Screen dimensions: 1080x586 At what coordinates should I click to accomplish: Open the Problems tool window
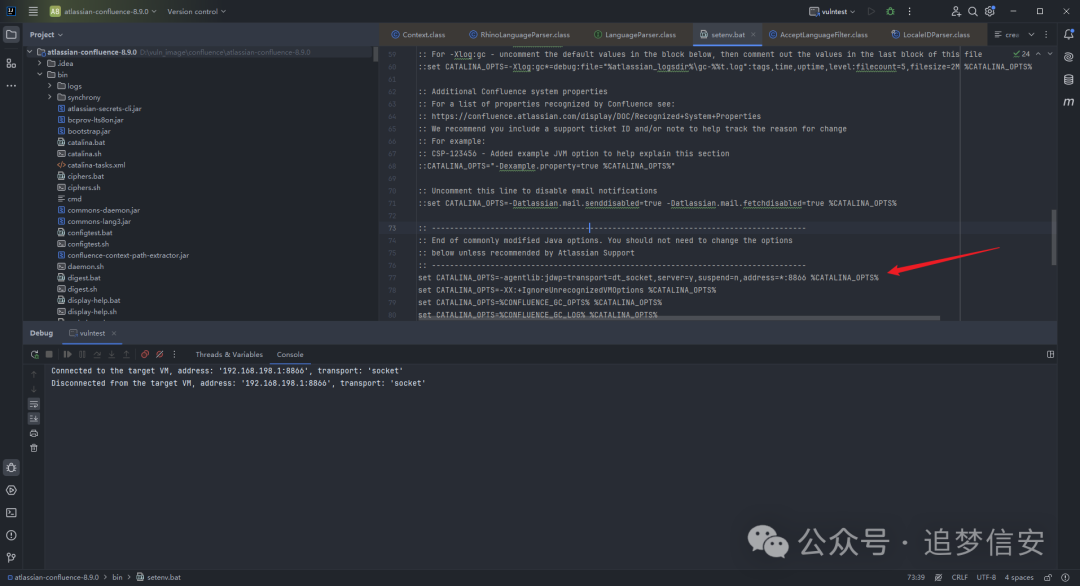pos(11,535)
